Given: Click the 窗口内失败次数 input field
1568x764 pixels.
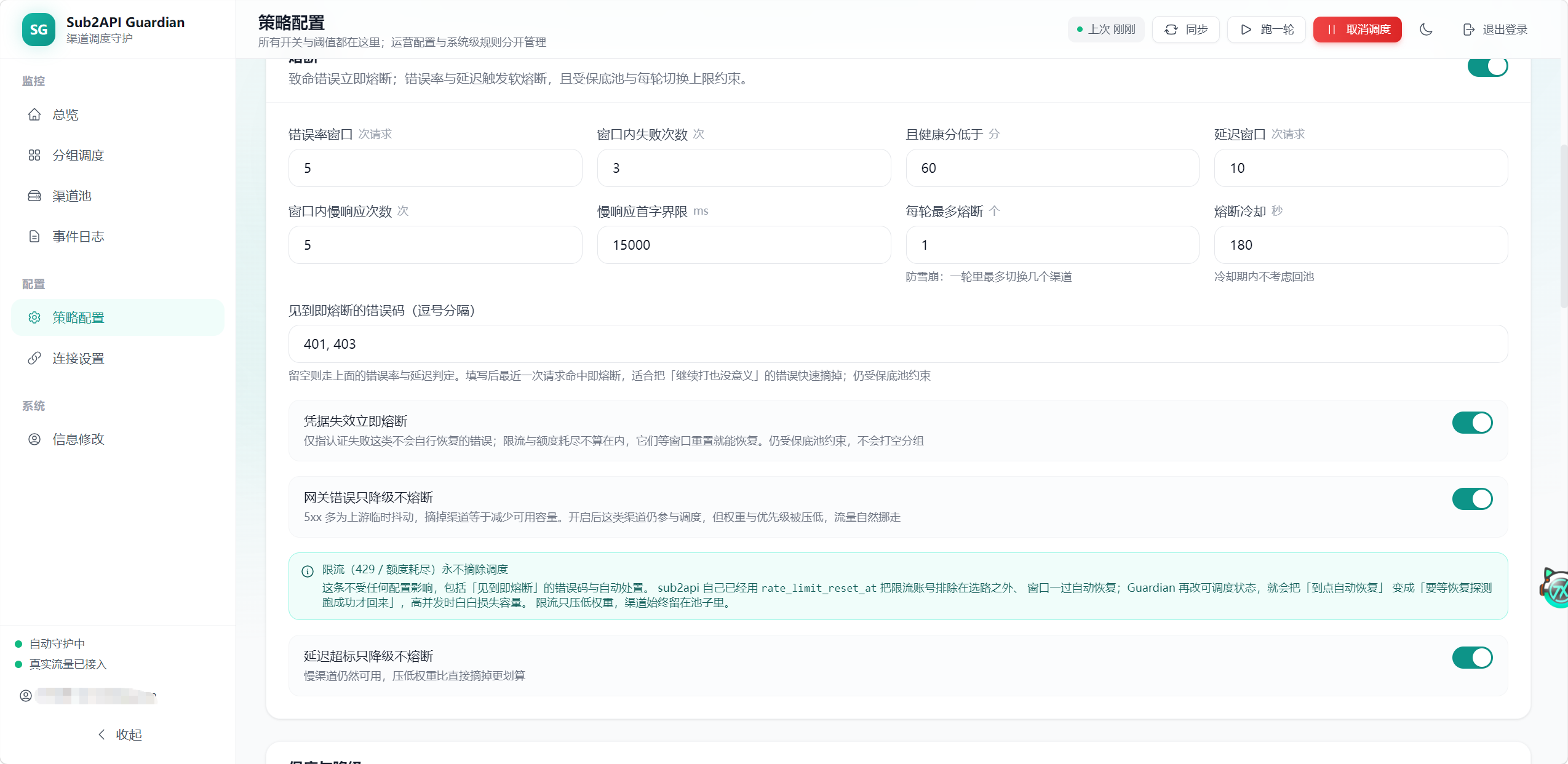Looking at the screenshot, I should (744, 169).
